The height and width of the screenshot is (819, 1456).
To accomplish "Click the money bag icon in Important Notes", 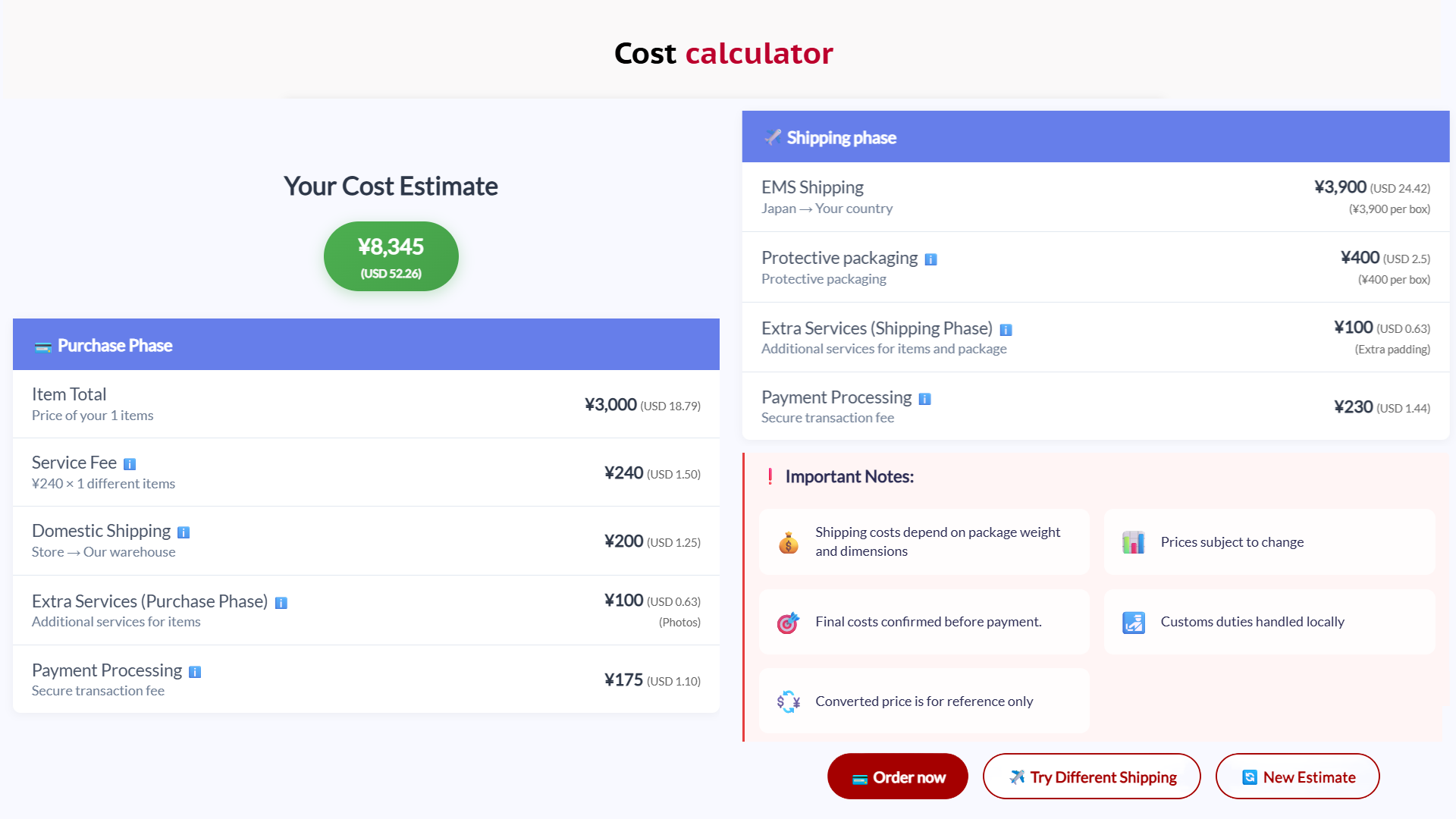I will 788,541.
